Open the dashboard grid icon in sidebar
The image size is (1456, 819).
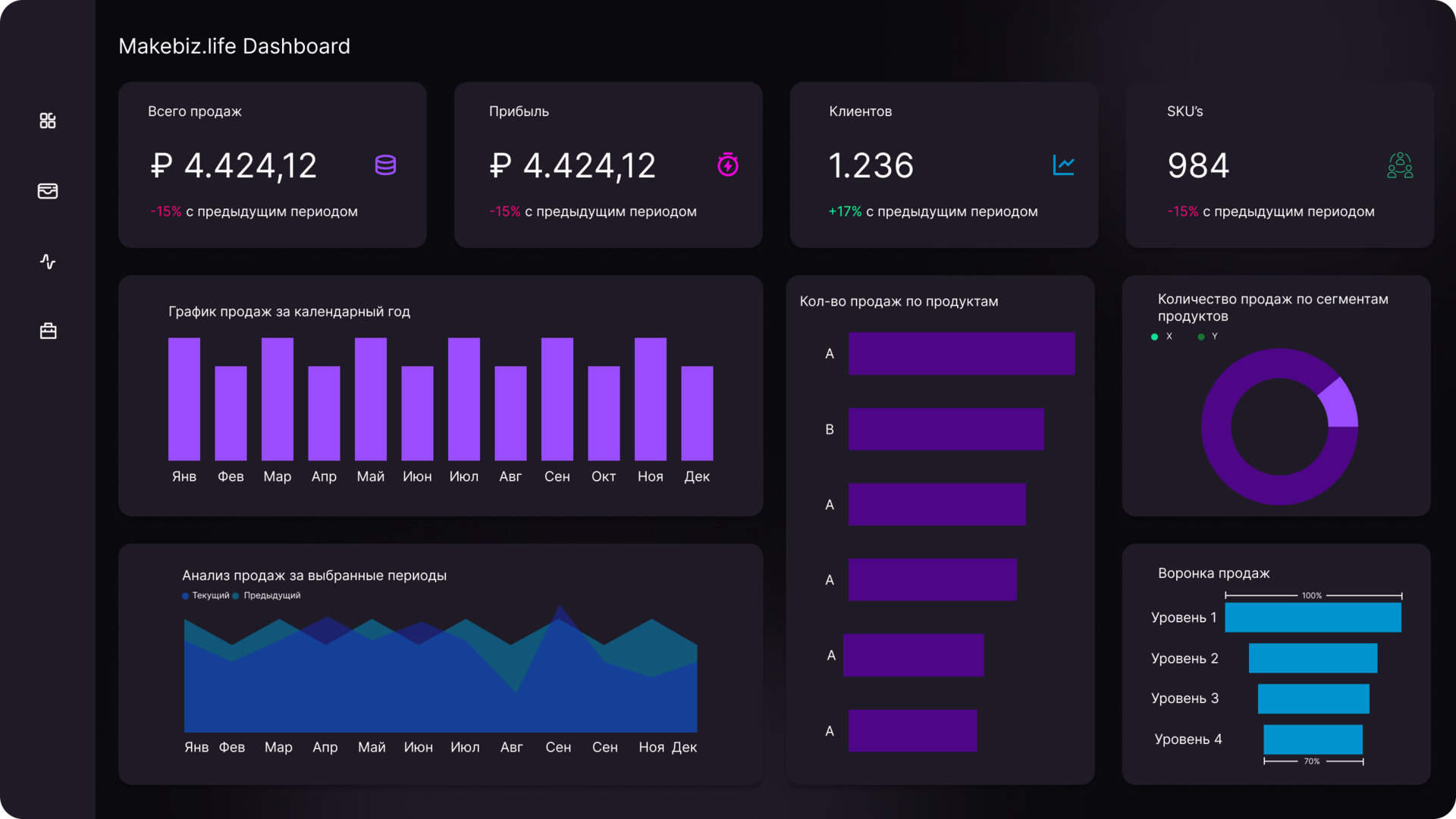[48, 121]
